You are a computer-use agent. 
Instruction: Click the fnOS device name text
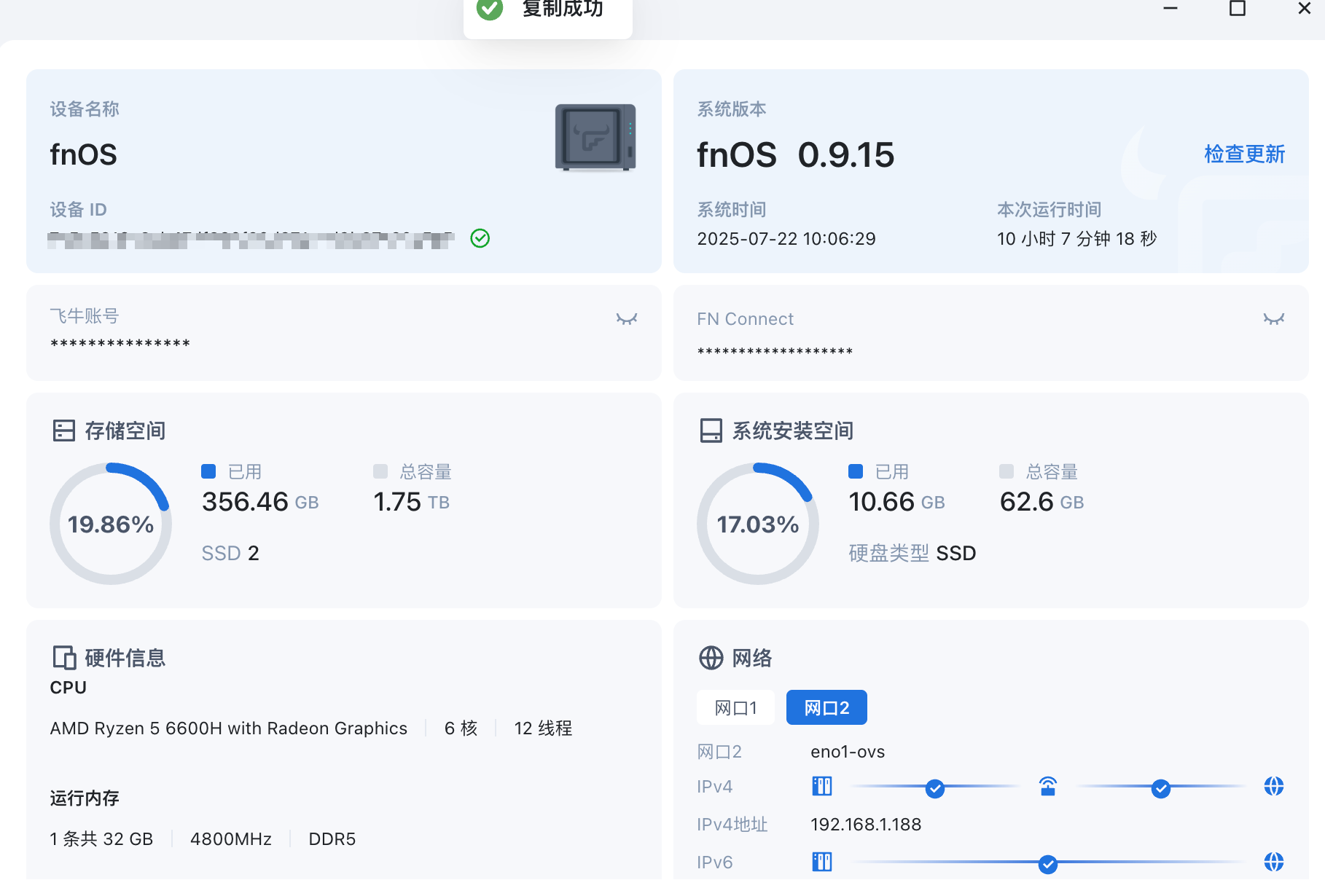point(83,155)
